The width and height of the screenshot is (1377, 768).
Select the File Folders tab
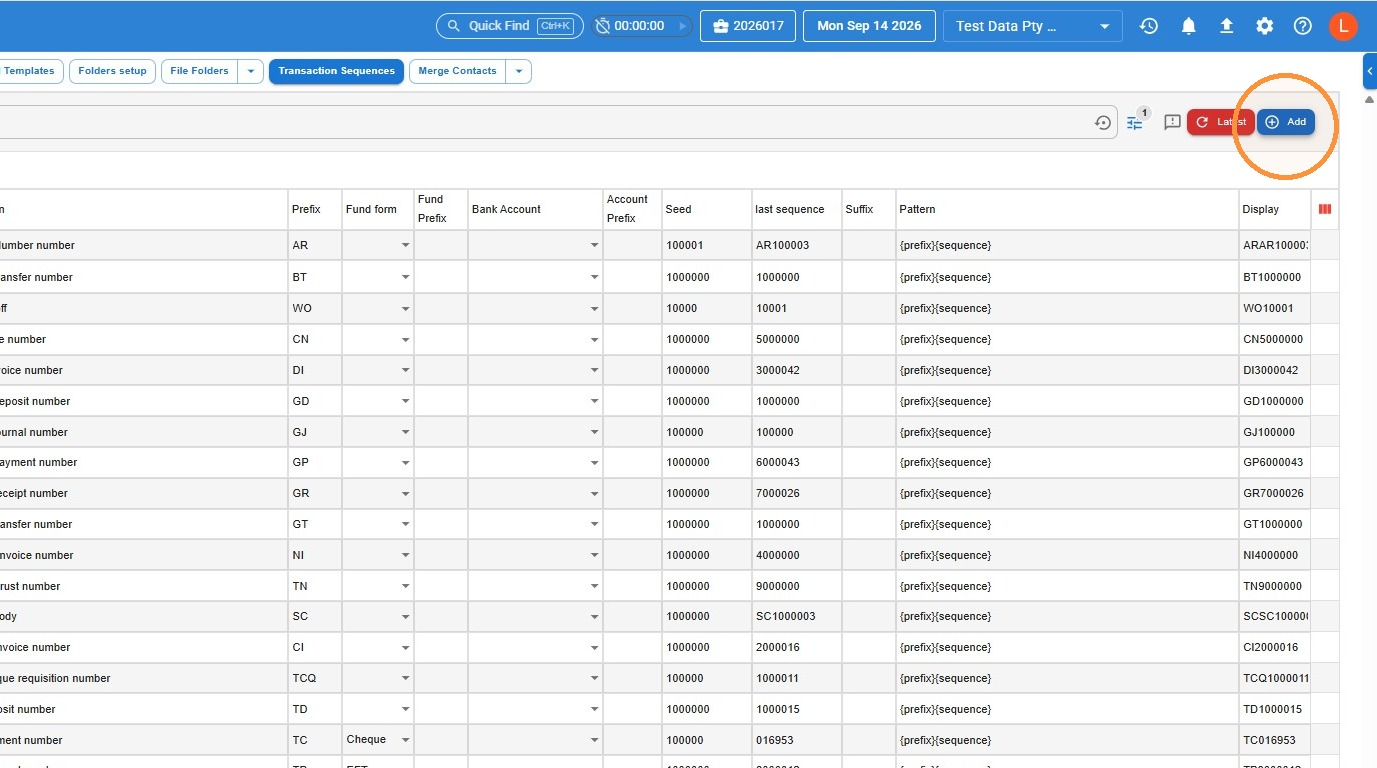(200, 71)
